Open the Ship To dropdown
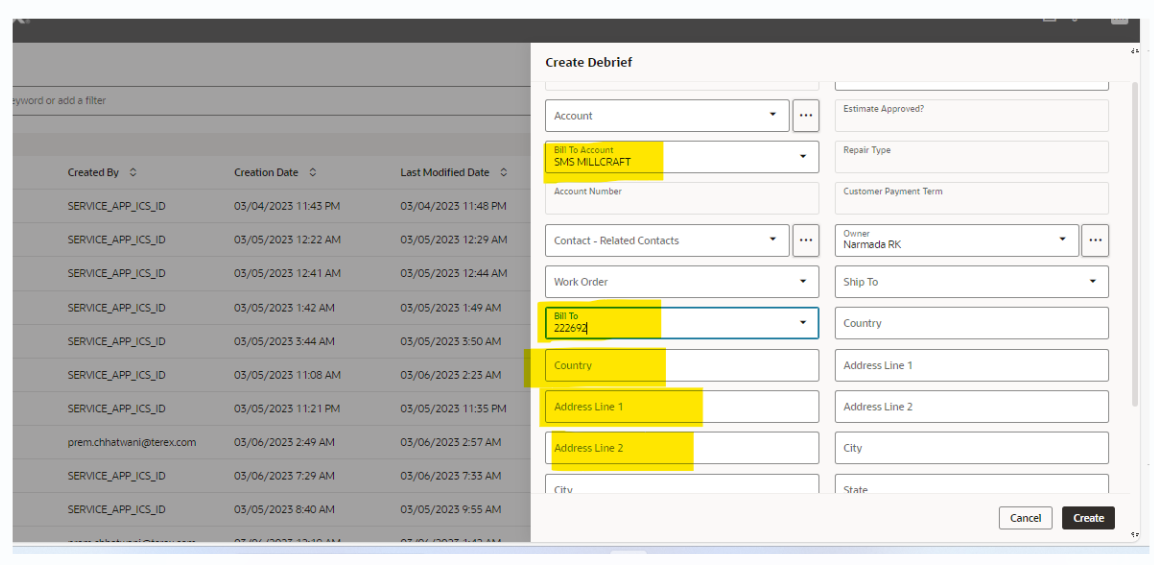Screen dimensions: 1154x565 pyautogui.click(x=971, y=282)
